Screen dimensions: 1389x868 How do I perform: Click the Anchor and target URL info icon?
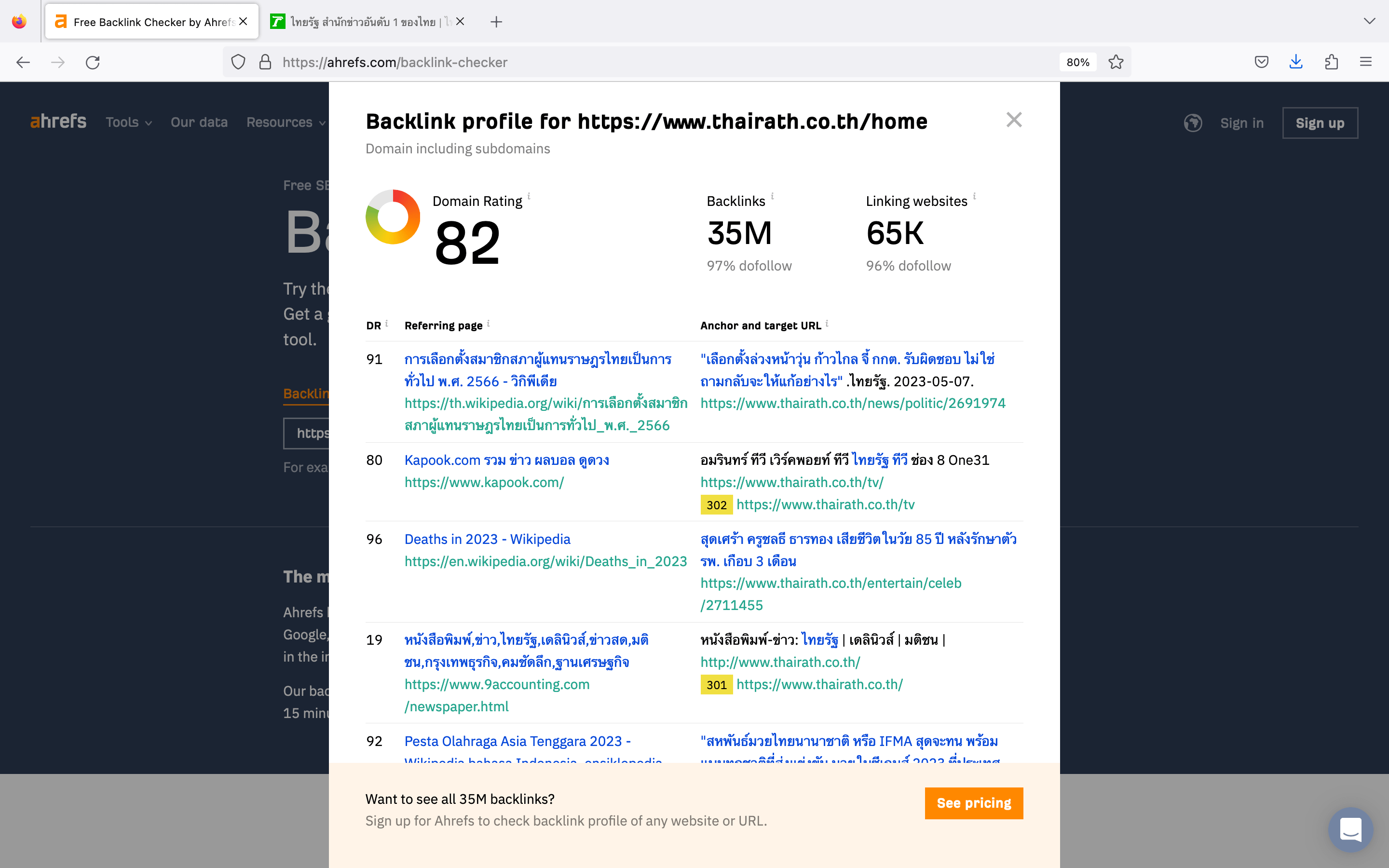(827, 323)
